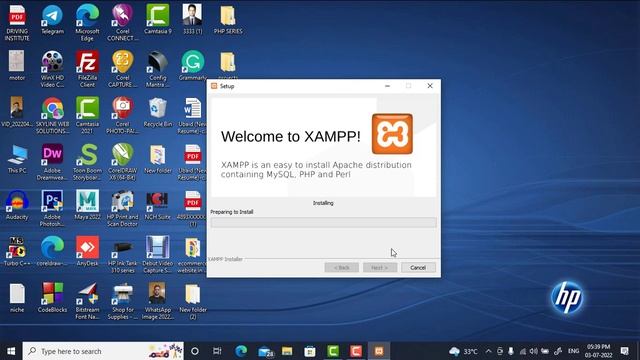
Task: Open Microsoft Edge from the taskbar
Action: pos(241,351)
